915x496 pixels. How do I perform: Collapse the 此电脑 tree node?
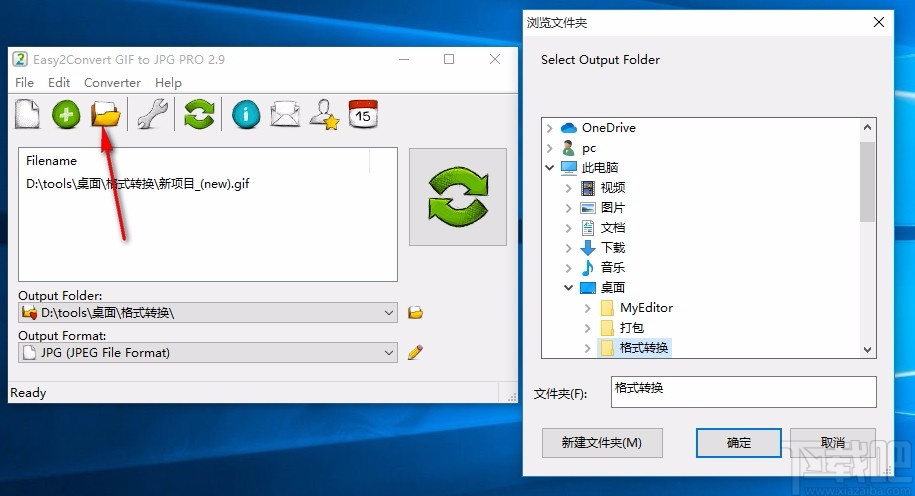click(x=550, y=167)
